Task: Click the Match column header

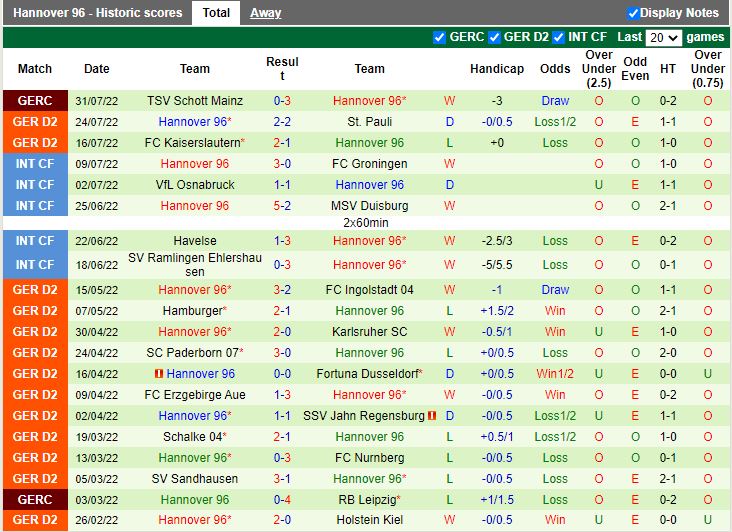Action: coord(35,69)
